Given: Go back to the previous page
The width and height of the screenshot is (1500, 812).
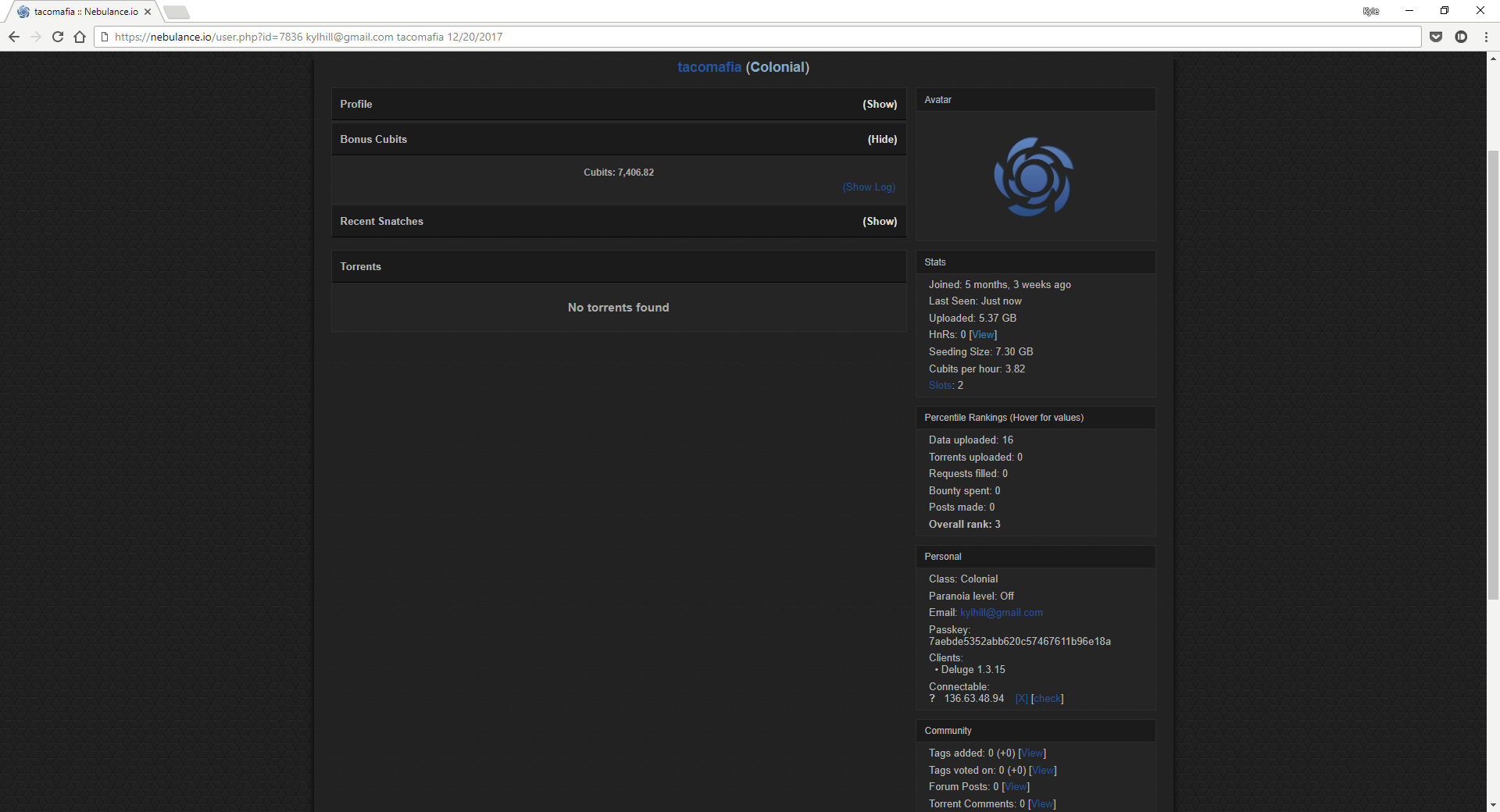Looking at the screenshot, I should tap(14, 37).
